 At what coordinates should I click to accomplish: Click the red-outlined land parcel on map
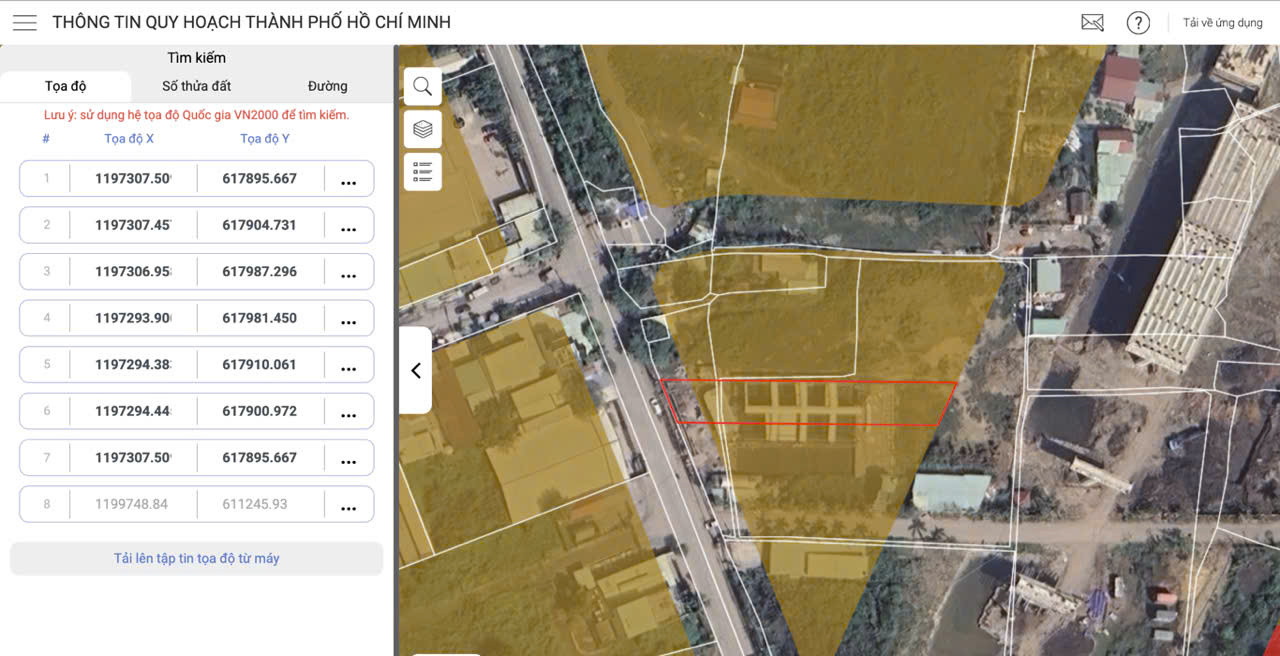pyautogui.click(x=810, y=403)
